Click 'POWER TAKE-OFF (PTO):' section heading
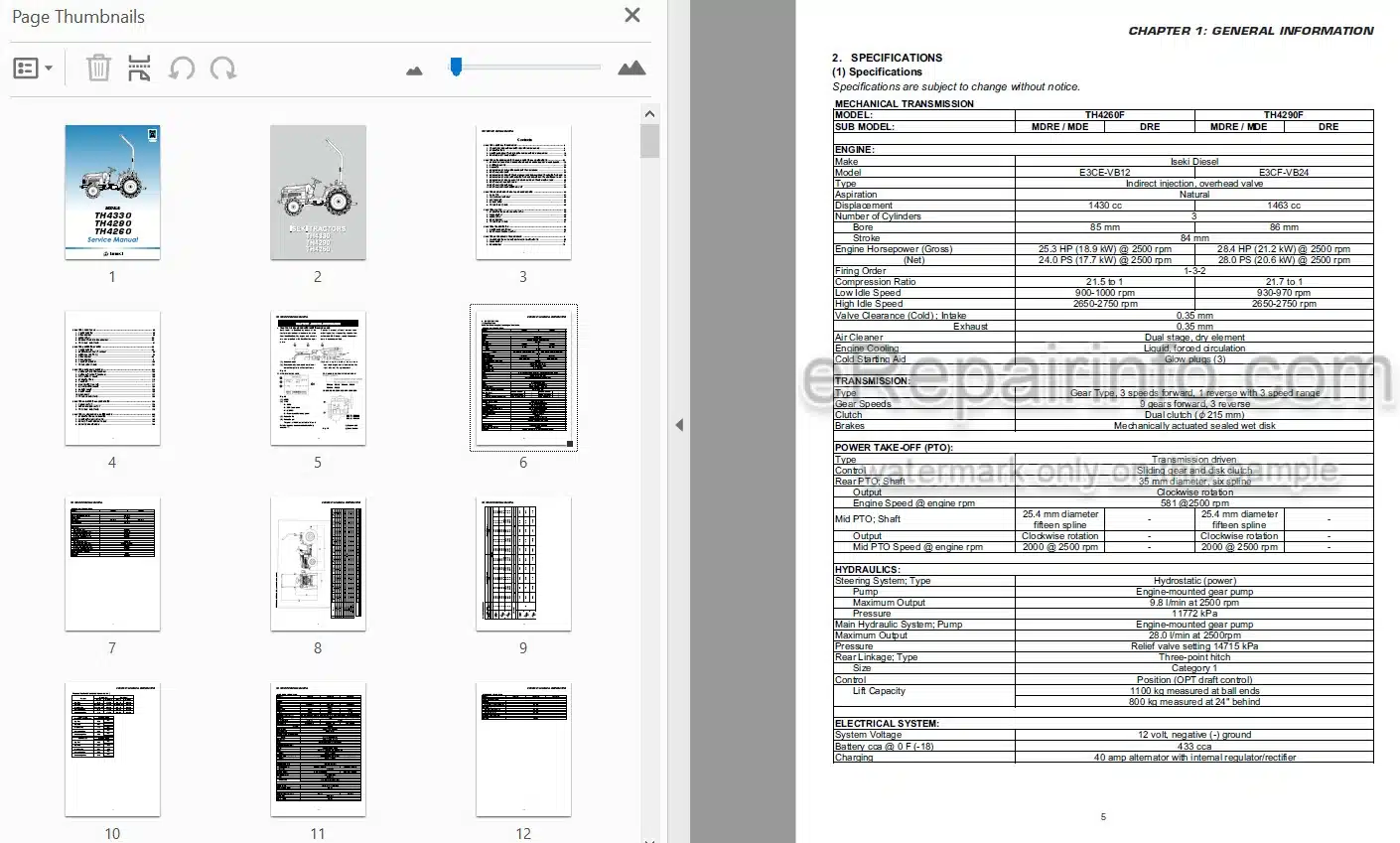Viewport: 1400px width, 843px height. click(x=893, y=448)
